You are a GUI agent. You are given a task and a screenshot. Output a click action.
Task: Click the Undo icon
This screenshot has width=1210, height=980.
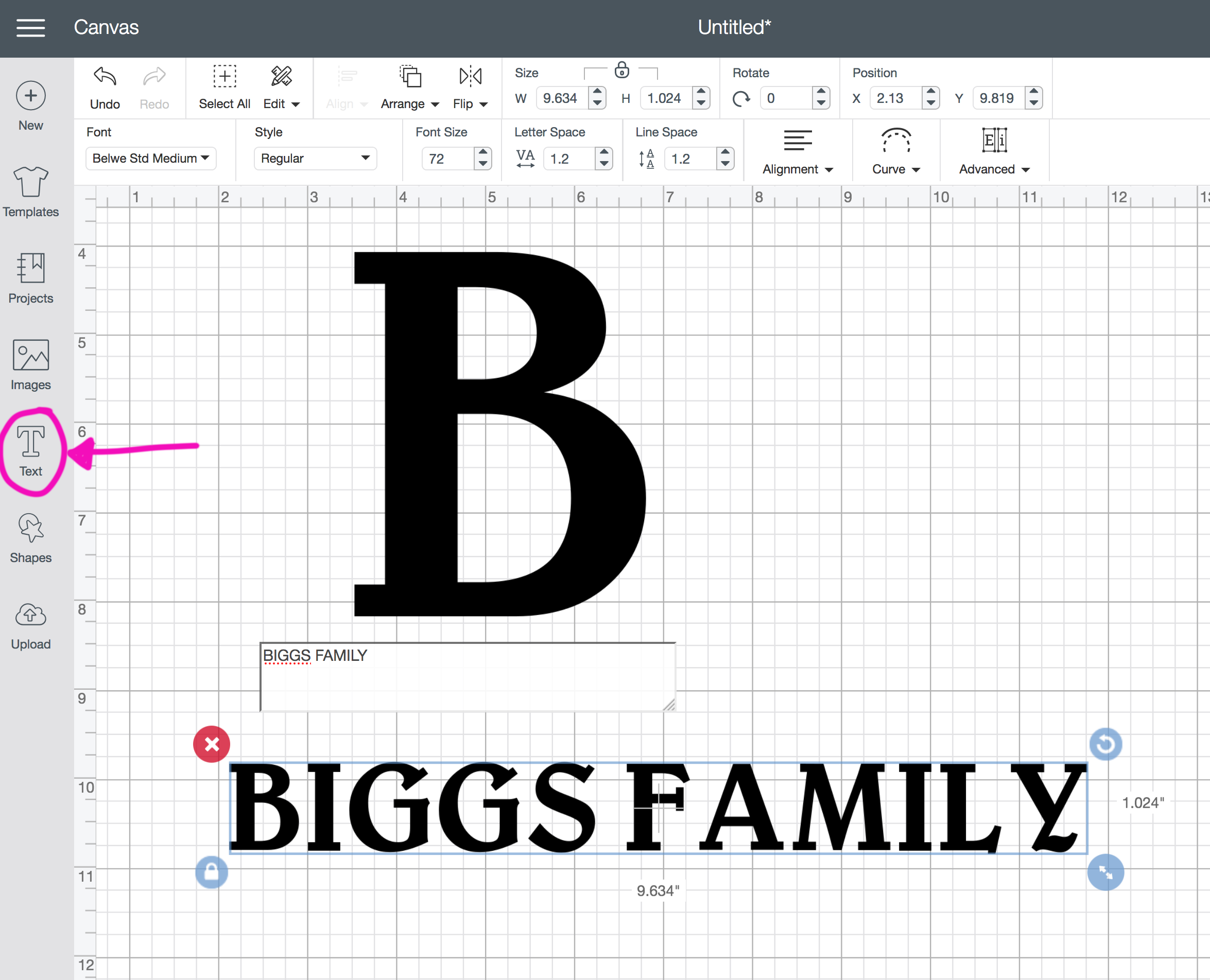104,77
